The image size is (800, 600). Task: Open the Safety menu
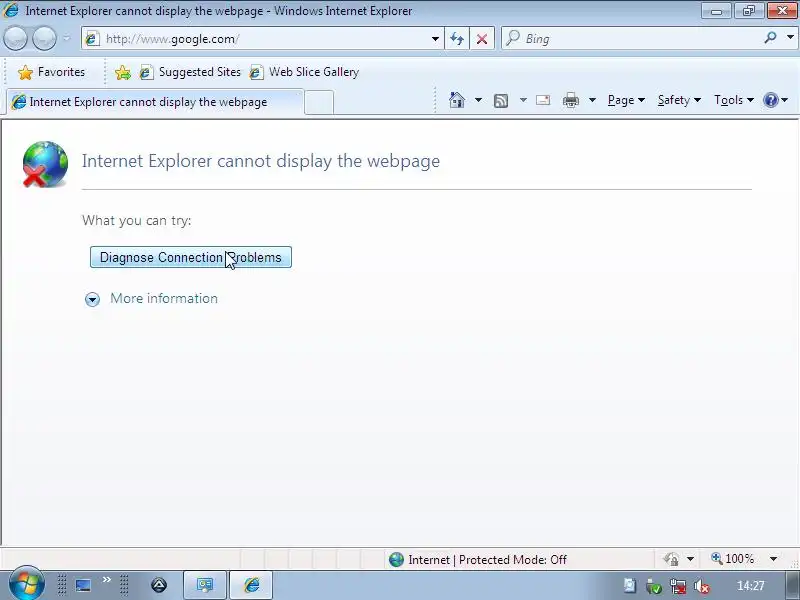pyautogui.click(x=679, y=100)
